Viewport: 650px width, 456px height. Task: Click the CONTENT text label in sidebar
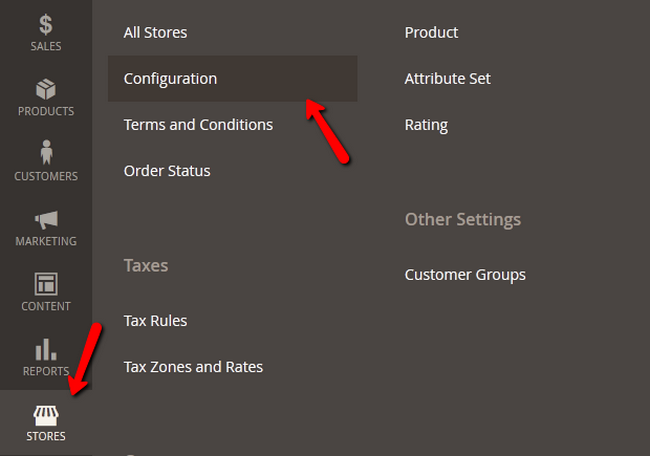[x=46, y=306]
